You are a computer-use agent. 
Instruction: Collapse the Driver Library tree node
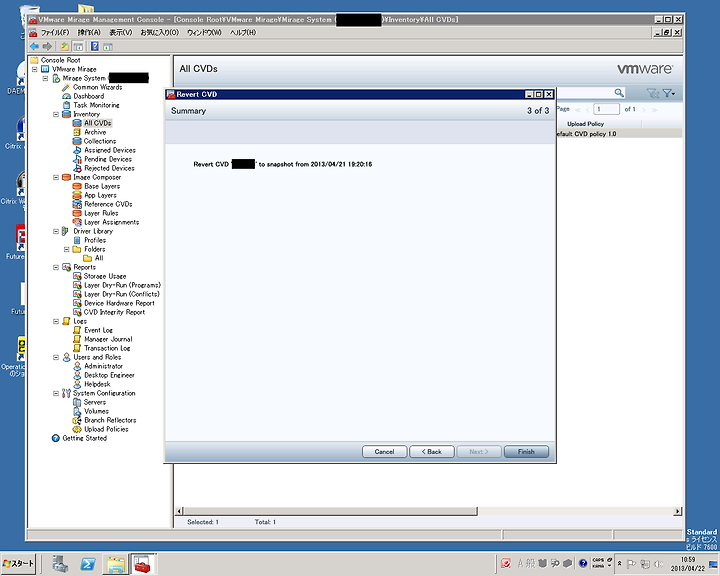click(x=56, y=231)
